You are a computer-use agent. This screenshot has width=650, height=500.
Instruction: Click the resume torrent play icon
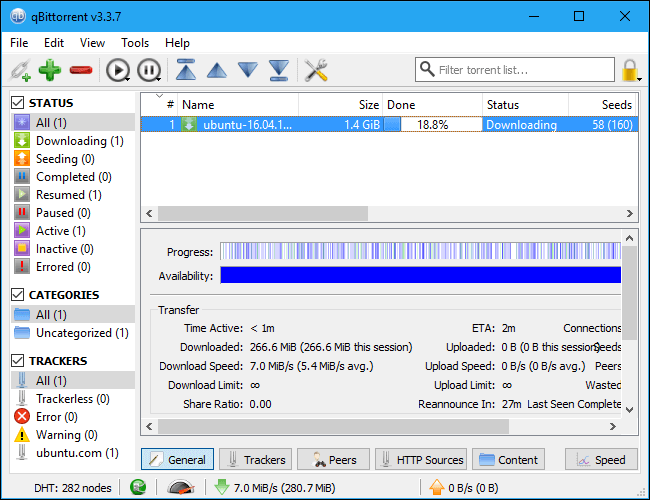(x=117, y=70)
